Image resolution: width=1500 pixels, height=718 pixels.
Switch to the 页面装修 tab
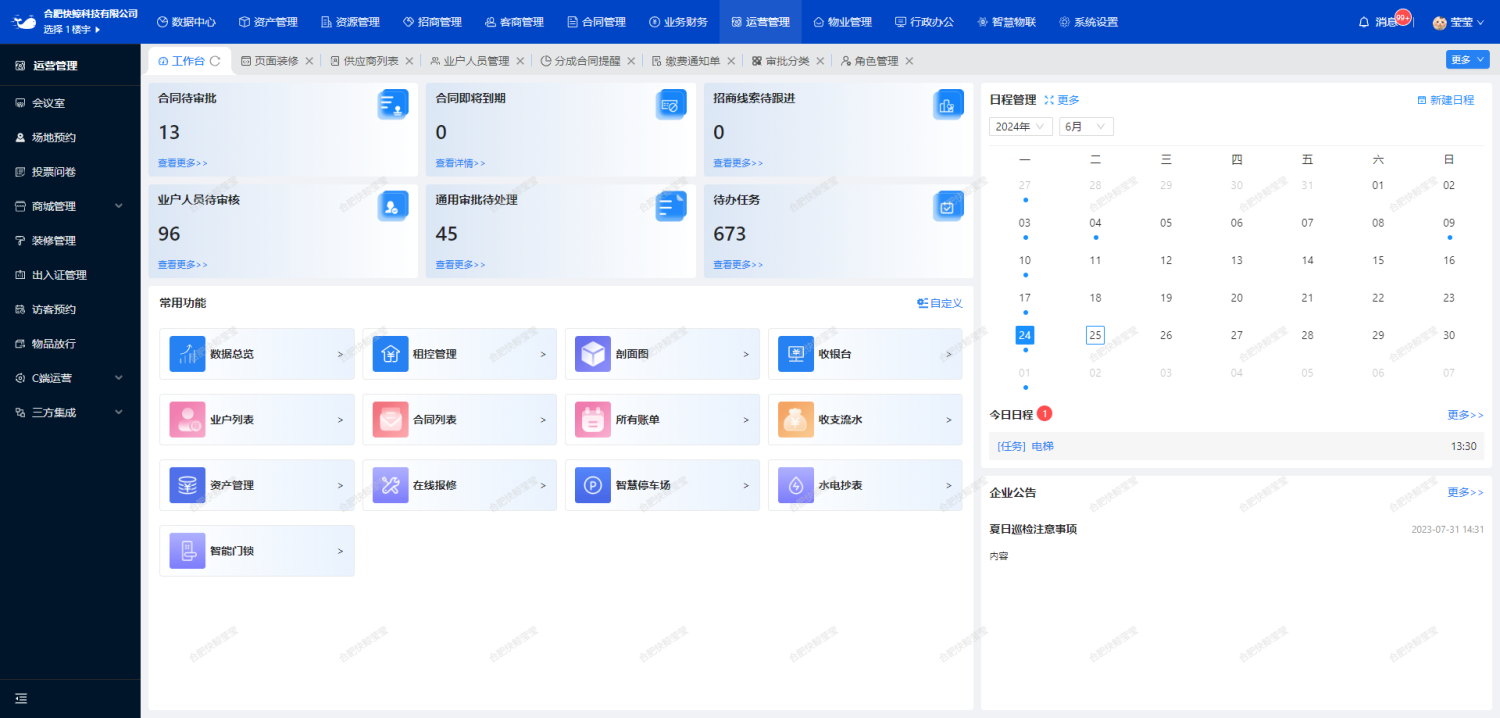pos(269,61)
